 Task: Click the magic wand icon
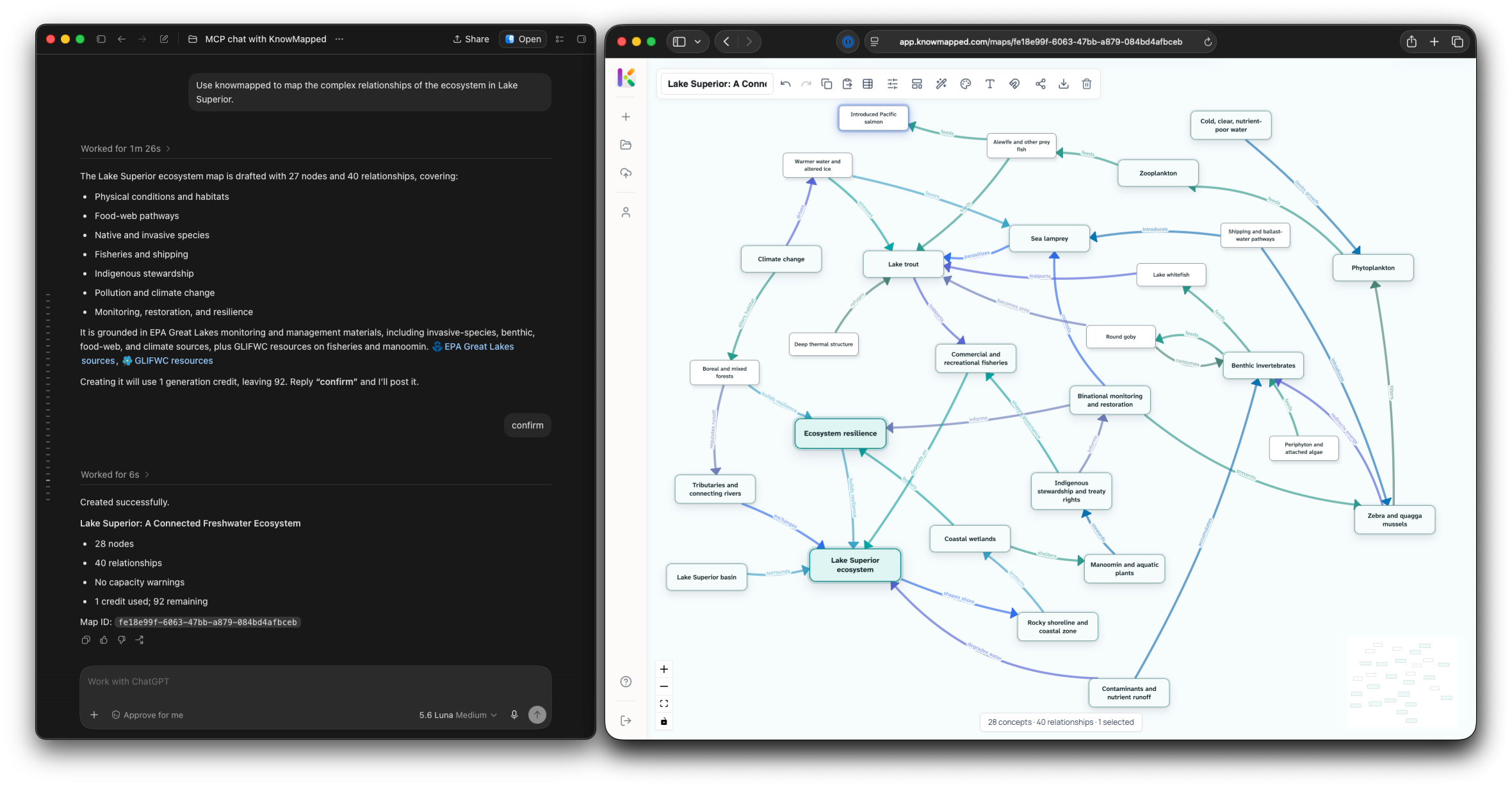[941, 84]
